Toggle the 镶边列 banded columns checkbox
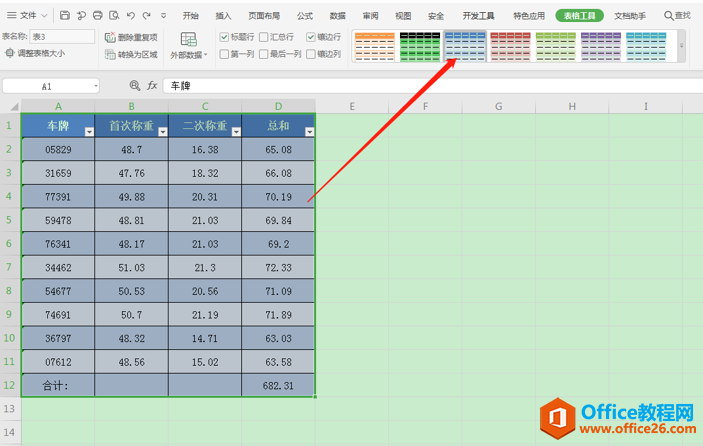Image resolution: width=703 pixels, height=446 pixels. pyautogui.click(x=311, y=54)
